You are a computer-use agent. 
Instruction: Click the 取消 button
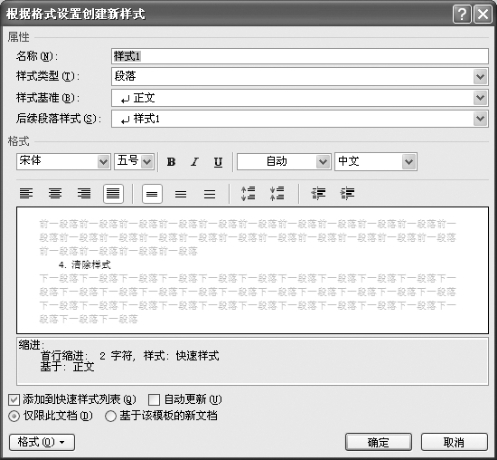coord(454,442)
